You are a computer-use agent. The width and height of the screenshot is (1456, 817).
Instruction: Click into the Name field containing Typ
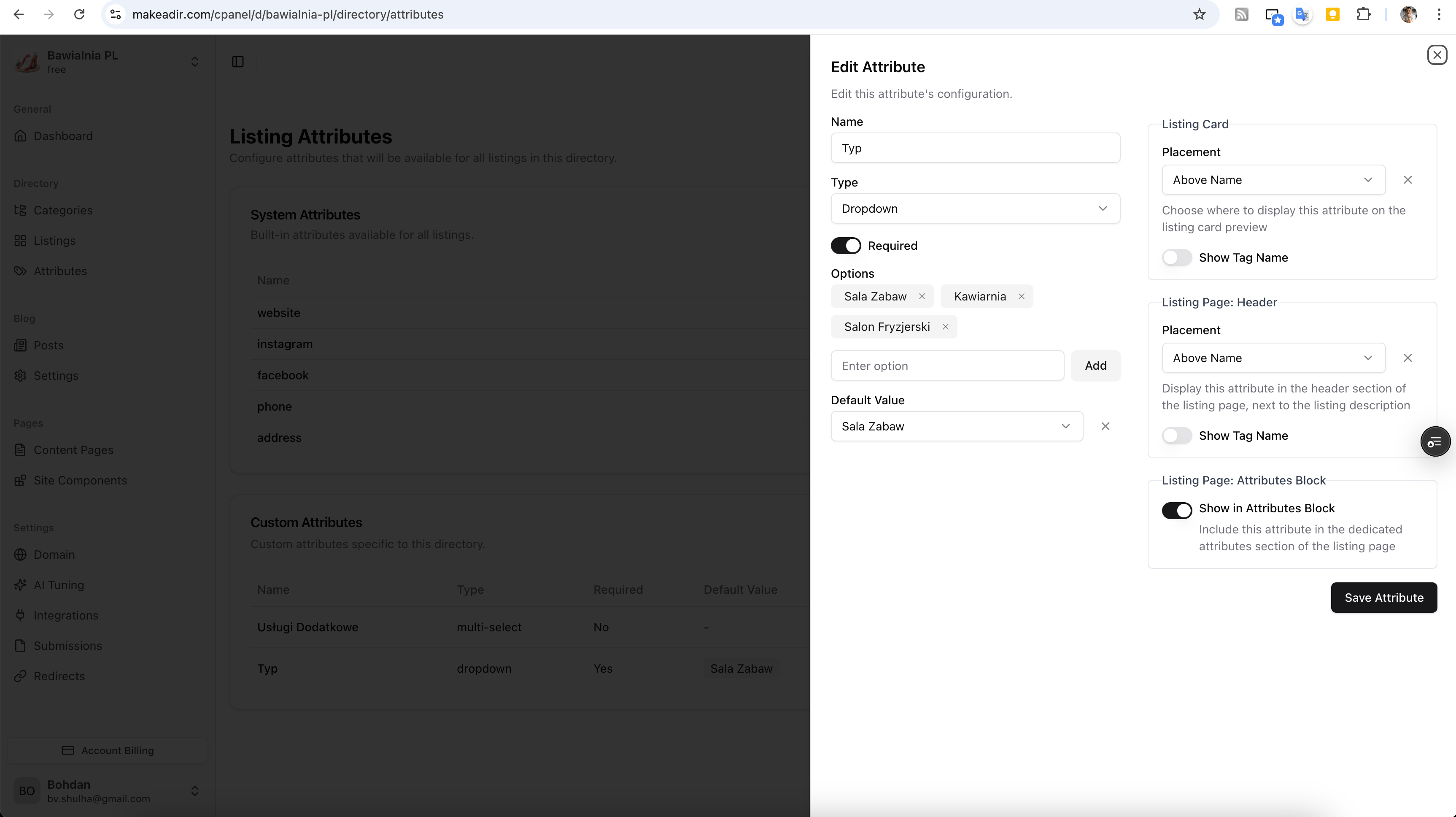(x=975, y=148)
